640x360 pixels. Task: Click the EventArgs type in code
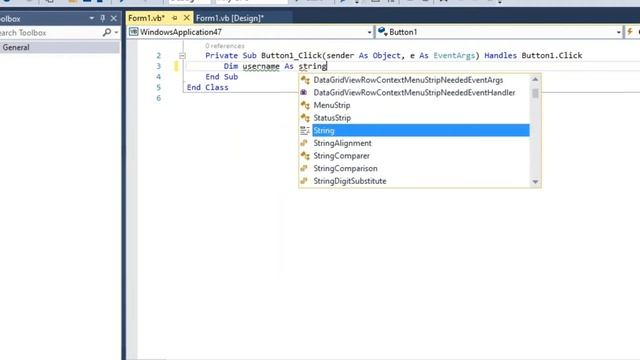click(454, 56)
